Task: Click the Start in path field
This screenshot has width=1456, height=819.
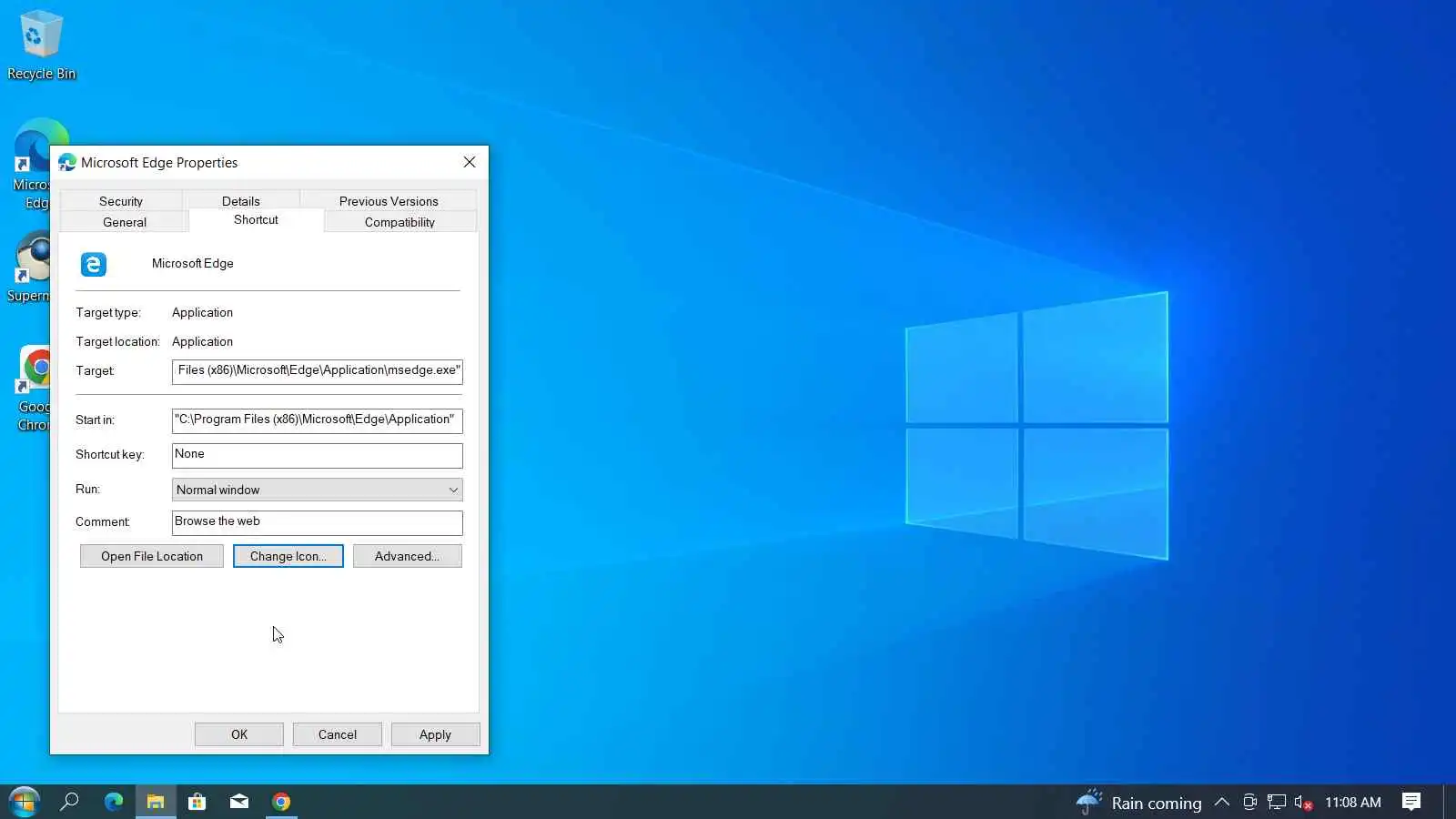Action: tap(318, 420)
